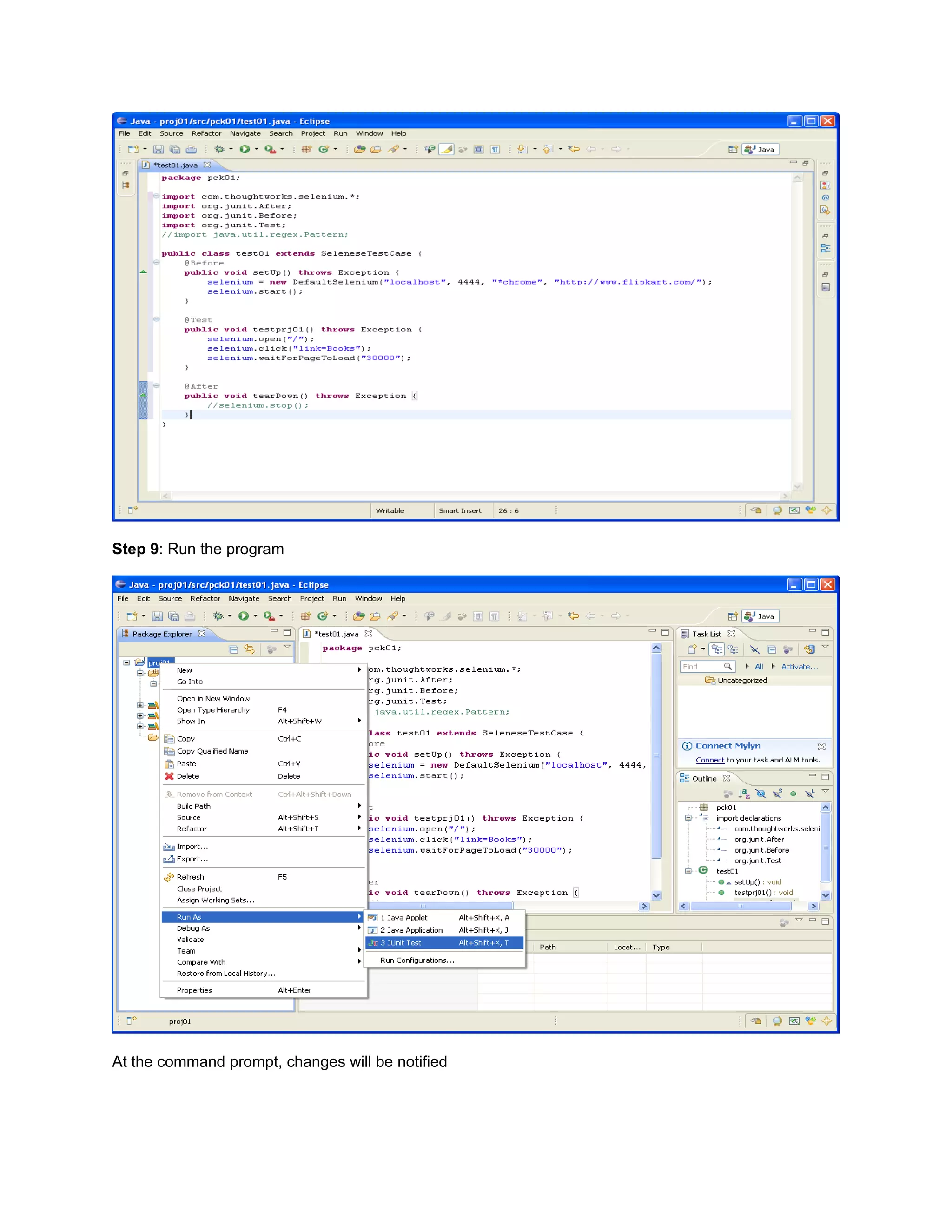This screenshot has height=1232, width=952.
Task: Choose 3 JUnit Test from submenu
Action: (x=444, y=943)
